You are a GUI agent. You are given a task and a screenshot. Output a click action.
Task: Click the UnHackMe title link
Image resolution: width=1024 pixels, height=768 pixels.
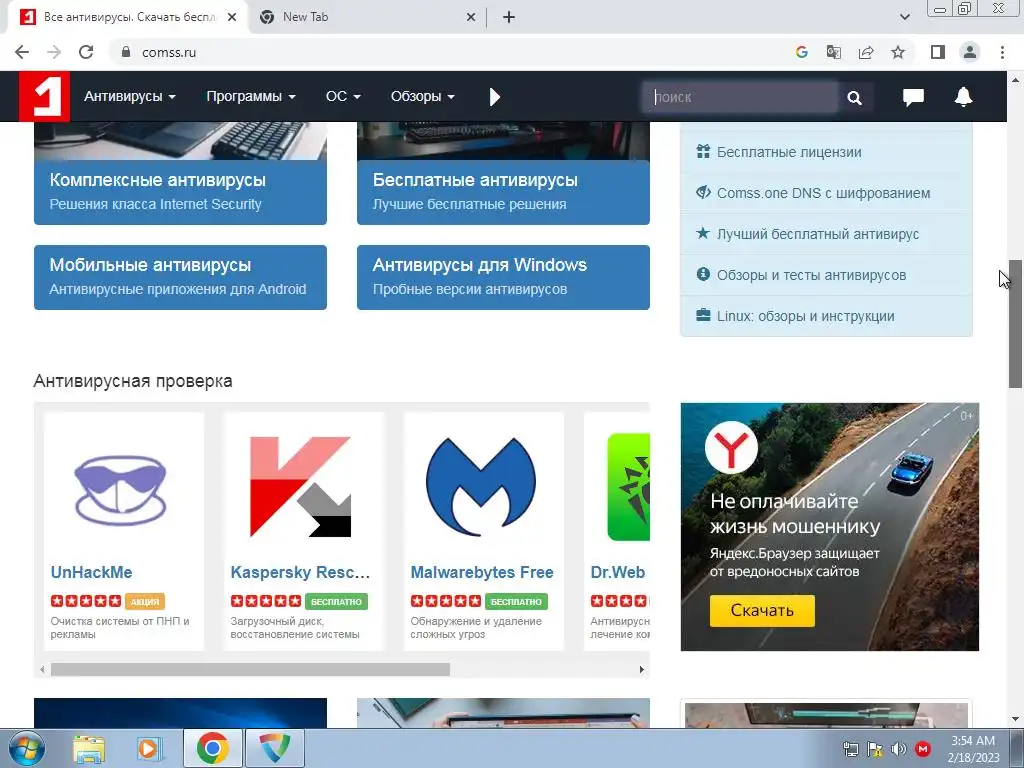[x=91, y=572]
